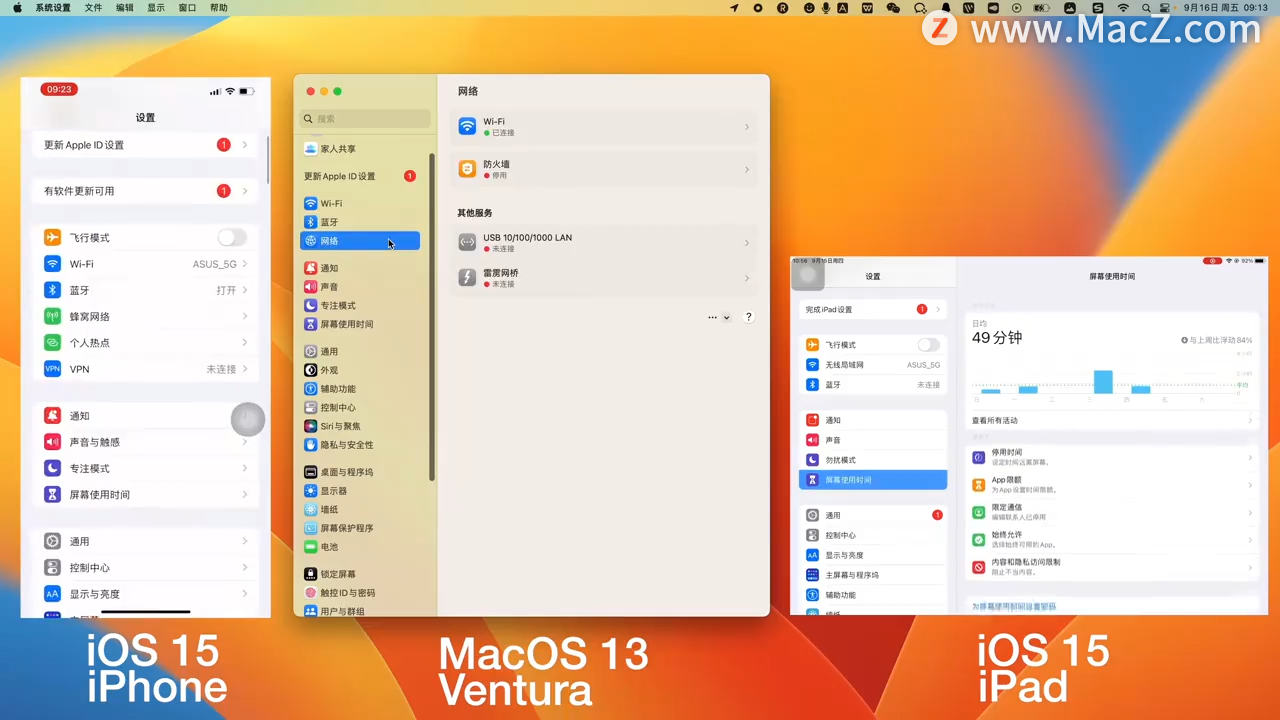Screen dimensions: 1280x720
Task: Open 声音与触感 on iPhone settings
Action: point(145,442)
